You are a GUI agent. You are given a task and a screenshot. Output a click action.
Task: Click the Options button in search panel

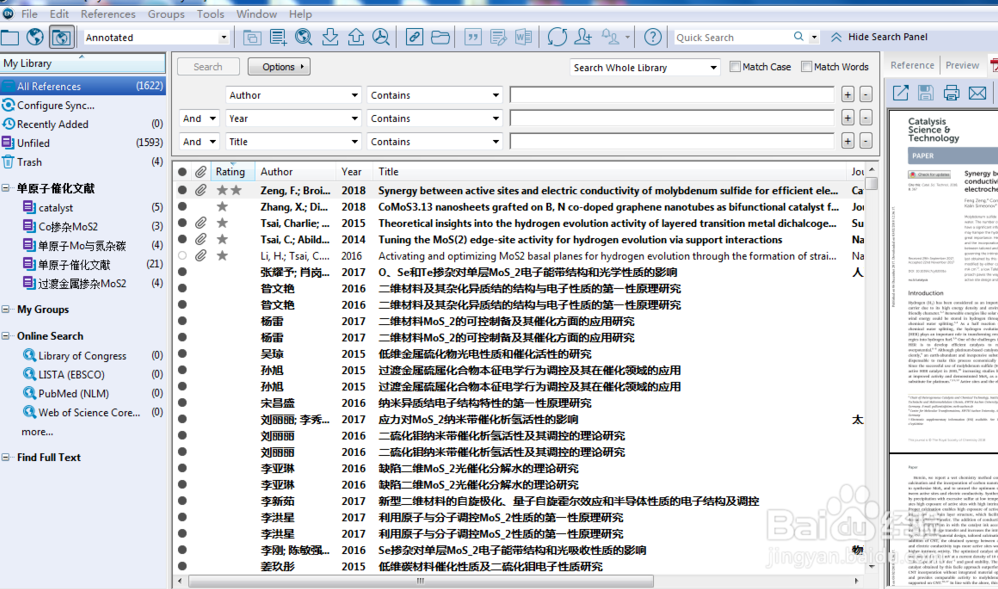pyautogui.click(x=279, y=67)
